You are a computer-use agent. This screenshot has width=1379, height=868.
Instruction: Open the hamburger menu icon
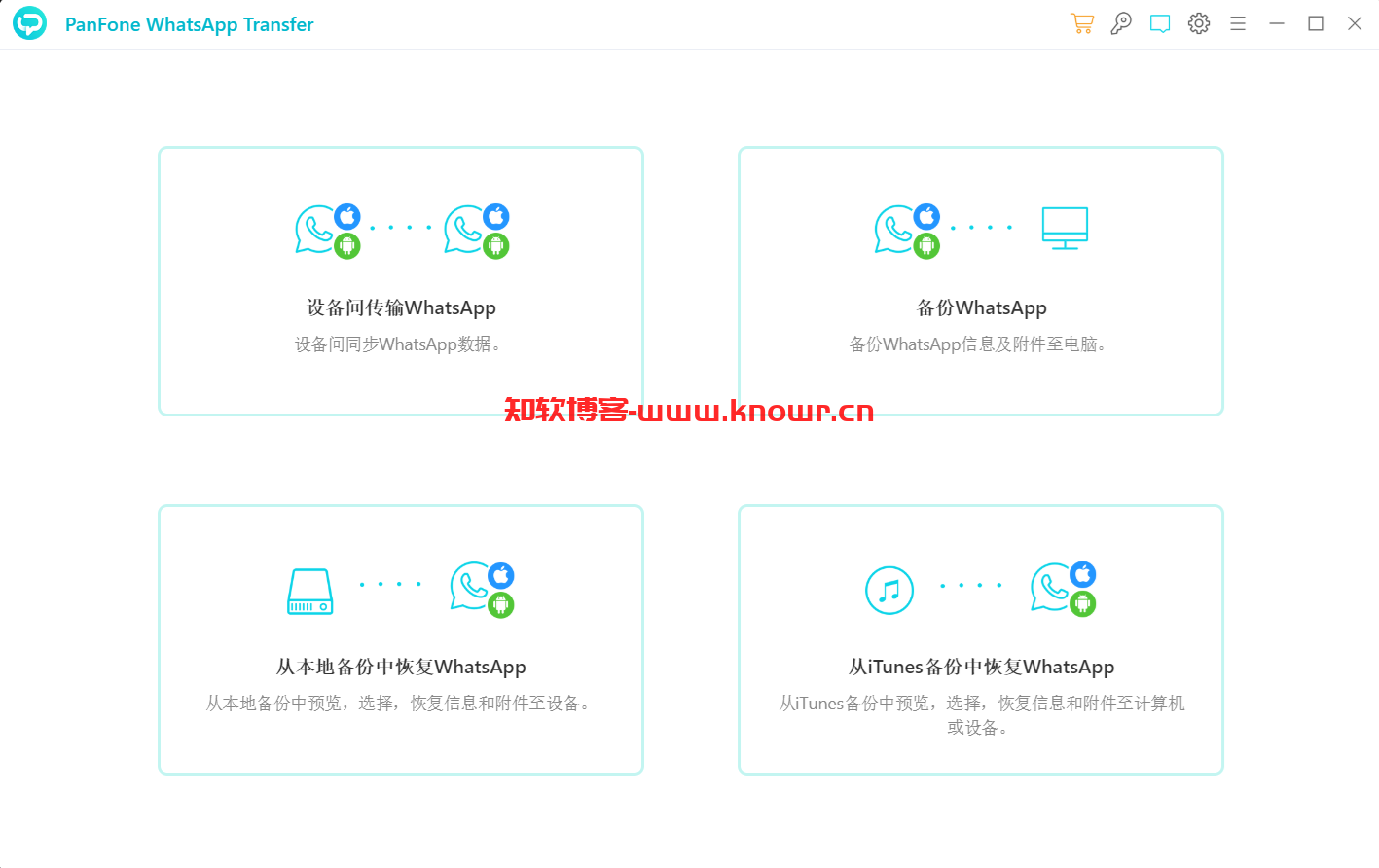point(1238,23)
